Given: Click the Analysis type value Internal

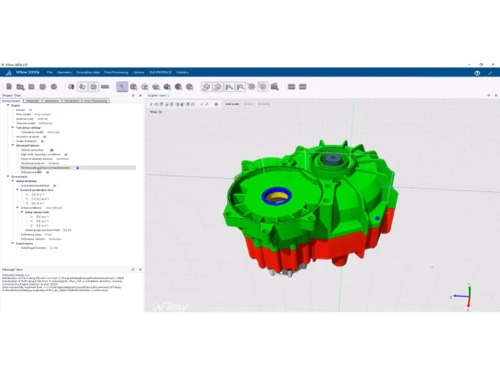Looking at the screenshot, I should (x=42, y=119).
